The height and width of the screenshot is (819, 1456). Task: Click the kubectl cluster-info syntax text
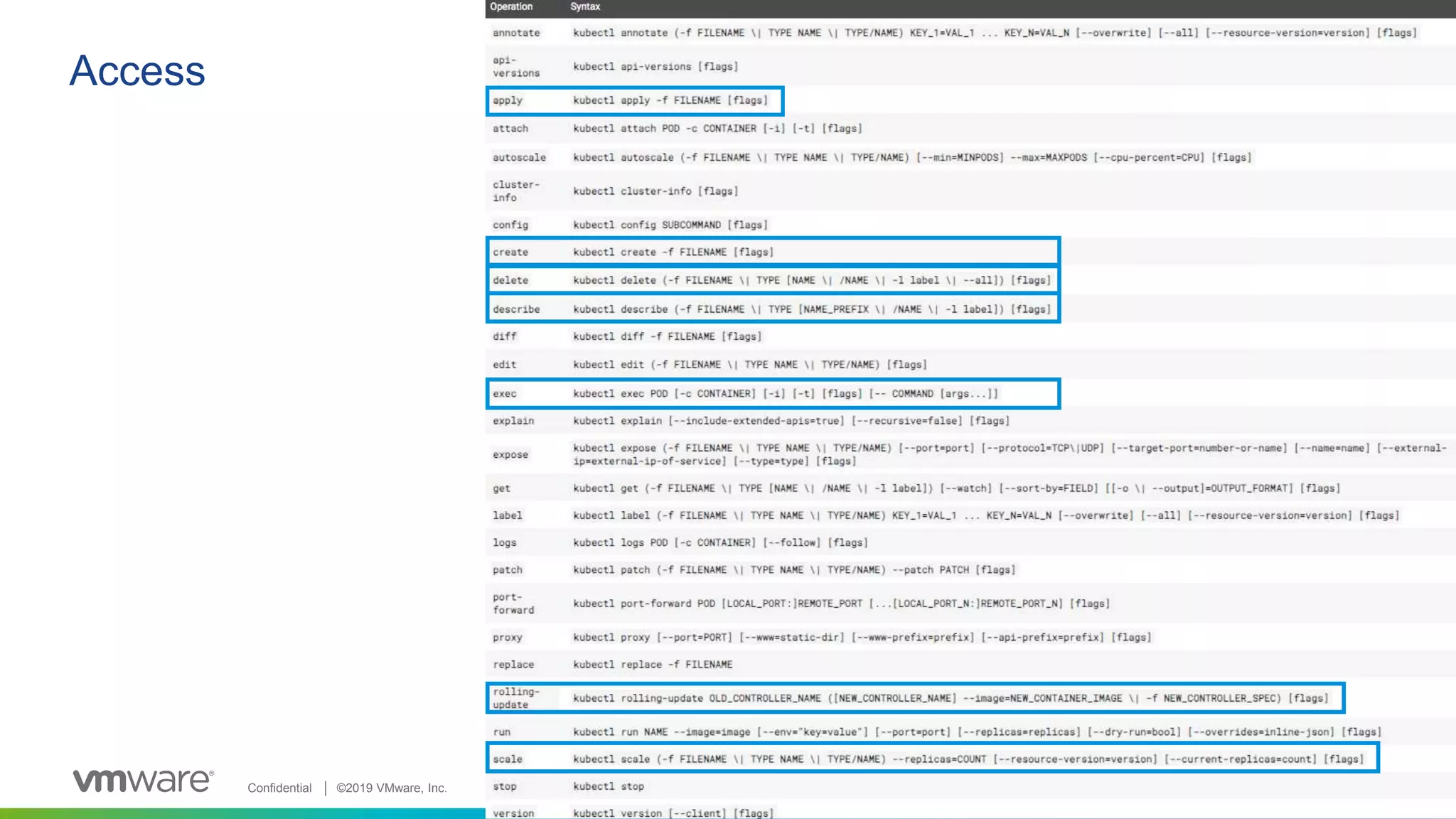[x=655, y=191]
